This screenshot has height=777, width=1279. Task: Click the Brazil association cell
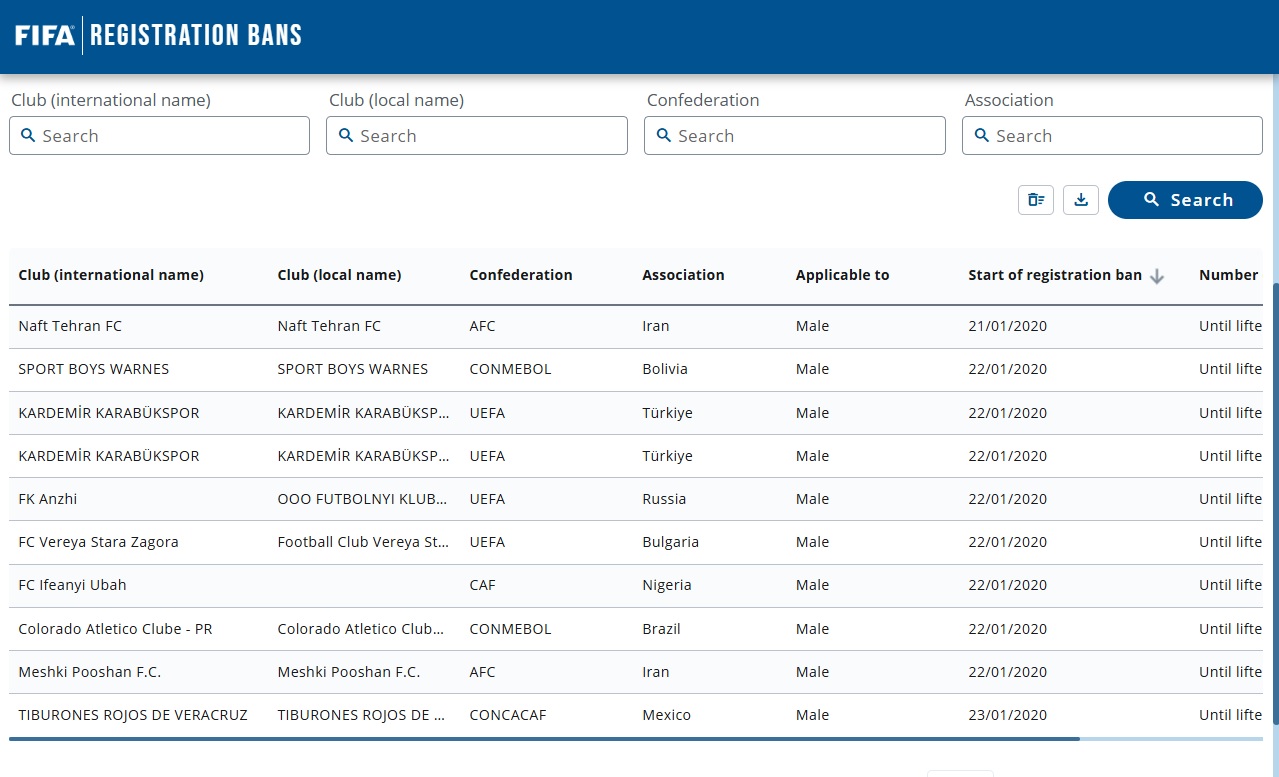click(661, 629)
